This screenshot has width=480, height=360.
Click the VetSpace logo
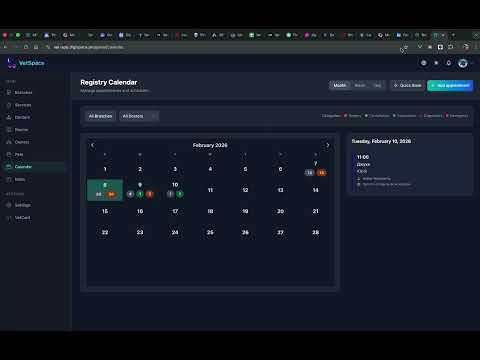[26, 63]
